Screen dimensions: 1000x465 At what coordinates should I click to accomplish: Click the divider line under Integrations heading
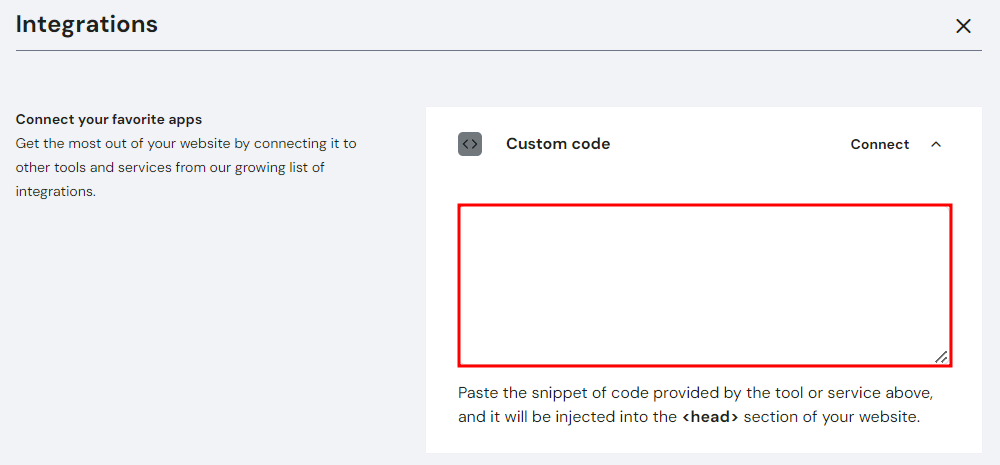499,50
